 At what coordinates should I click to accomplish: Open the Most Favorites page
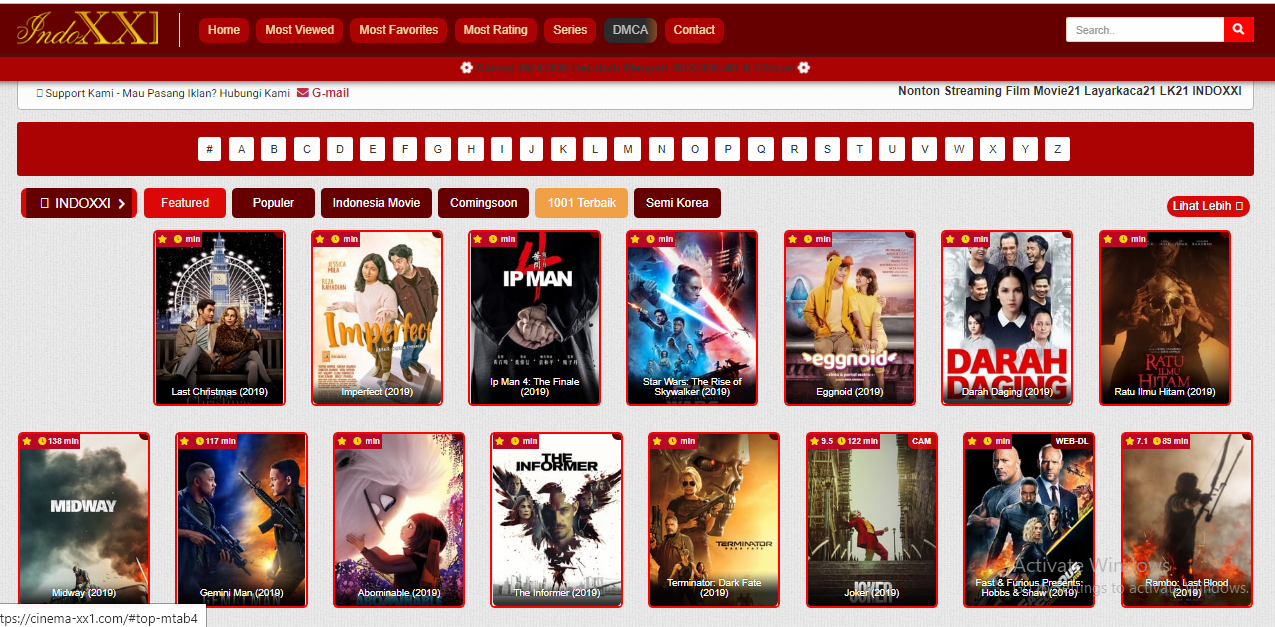[x=398, y=30]
